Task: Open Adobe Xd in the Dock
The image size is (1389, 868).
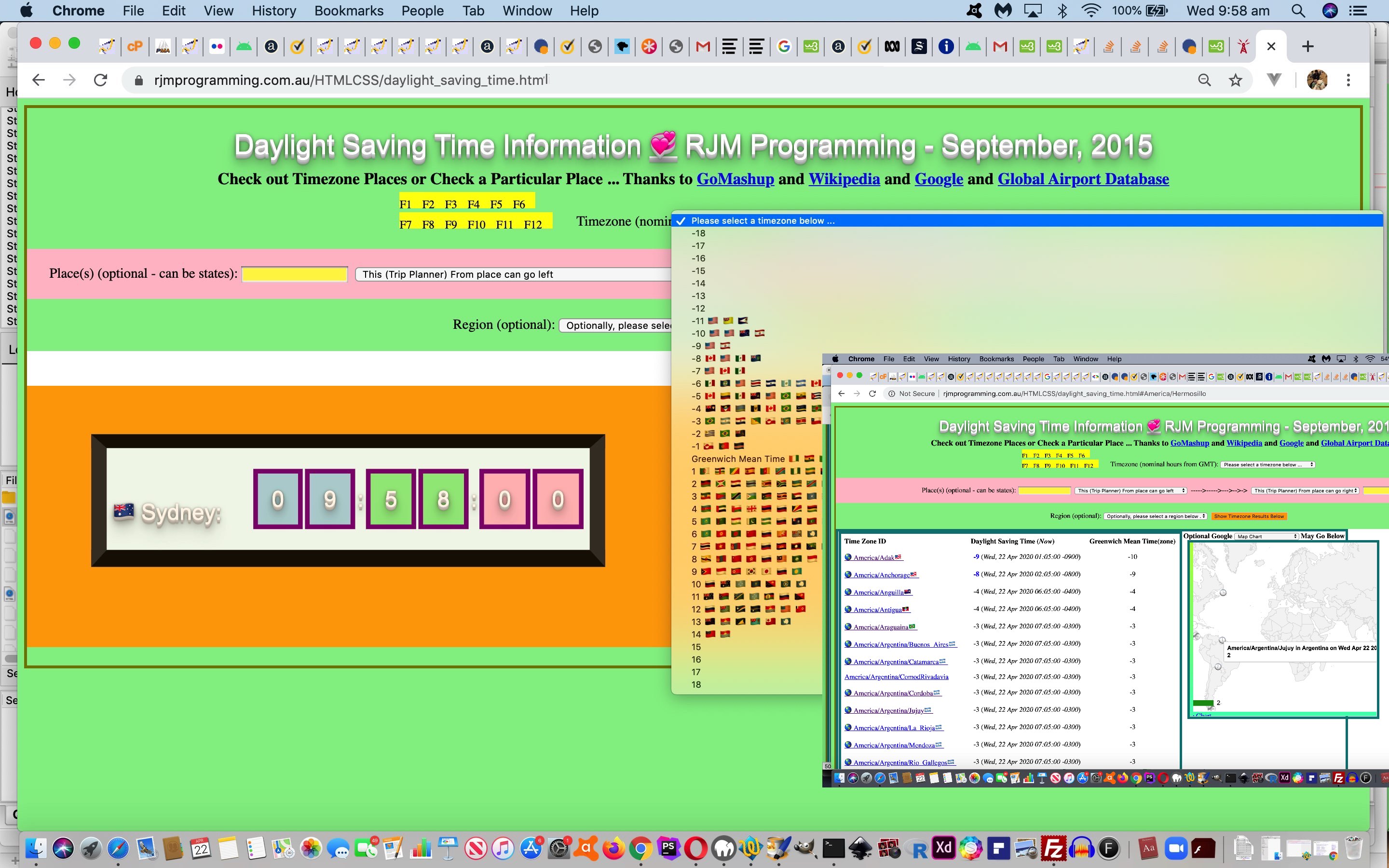Action: (x=943, y=848)
